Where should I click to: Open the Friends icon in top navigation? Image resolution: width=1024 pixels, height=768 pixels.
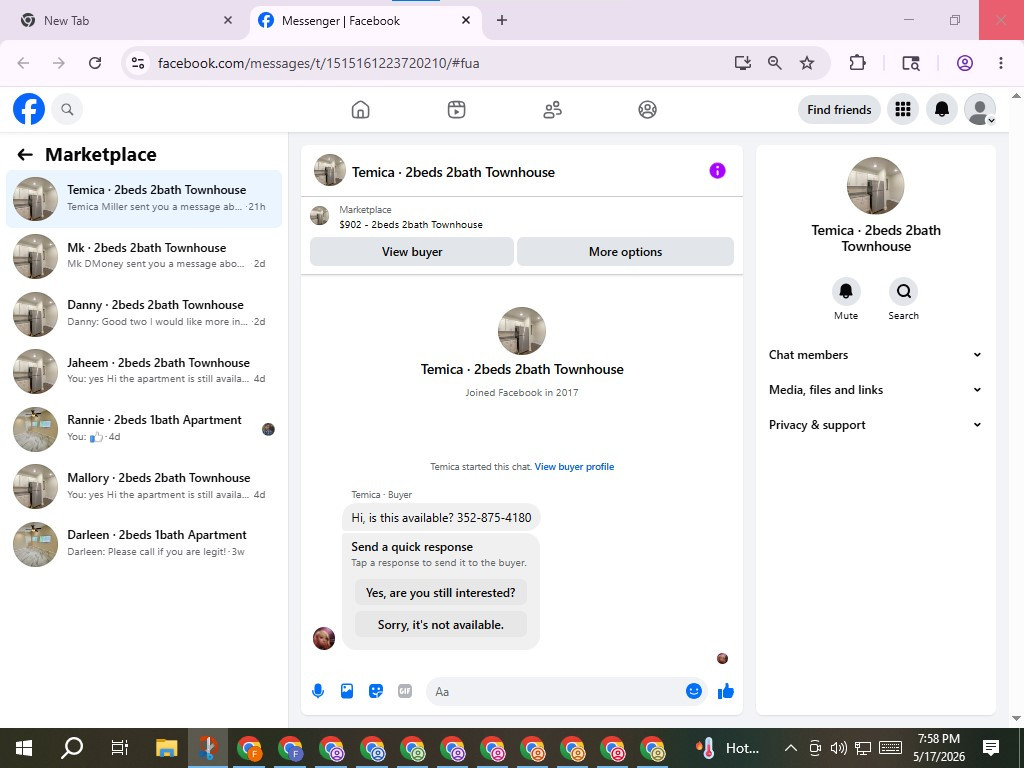click(x=552, y=109)
